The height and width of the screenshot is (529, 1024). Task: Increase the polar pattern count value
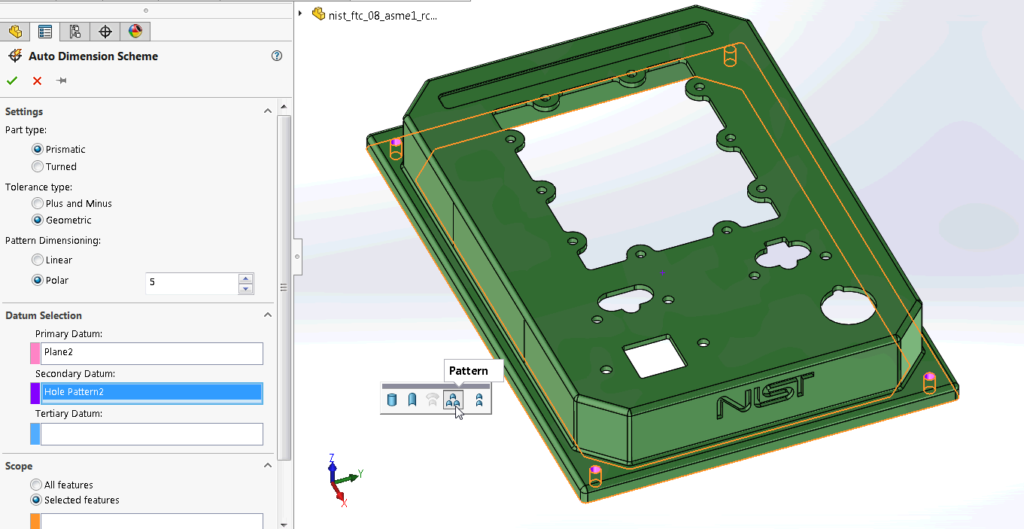(246, 278)
